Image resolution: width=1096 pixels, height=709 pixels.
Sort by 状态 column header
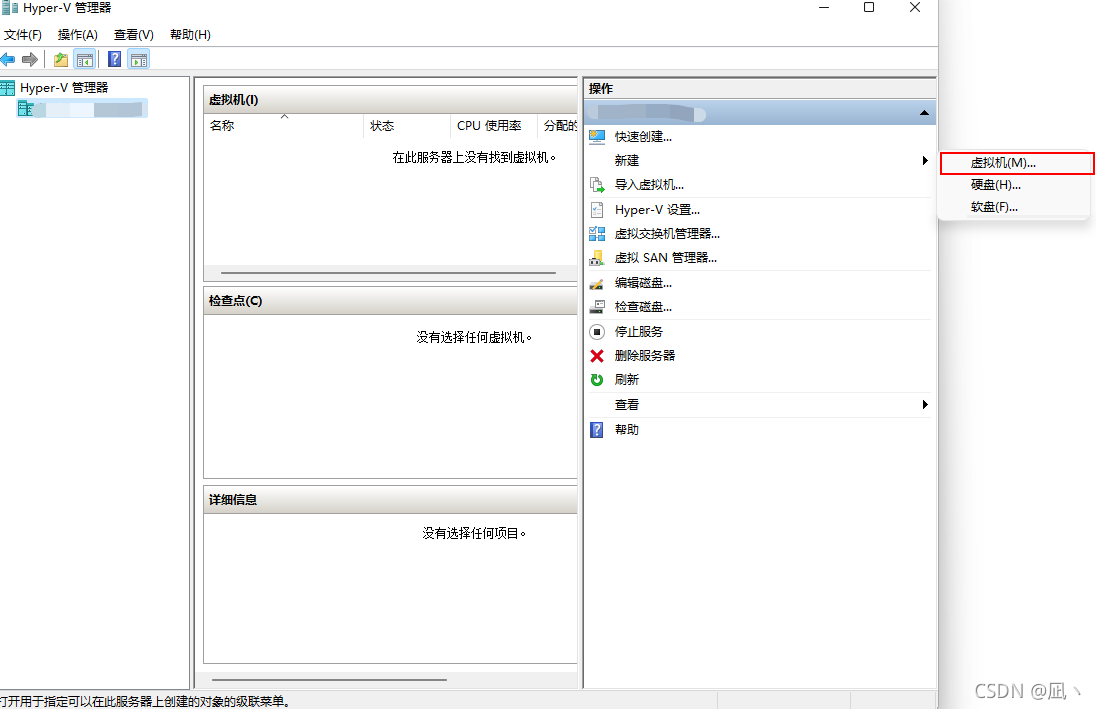click(408, 126)
